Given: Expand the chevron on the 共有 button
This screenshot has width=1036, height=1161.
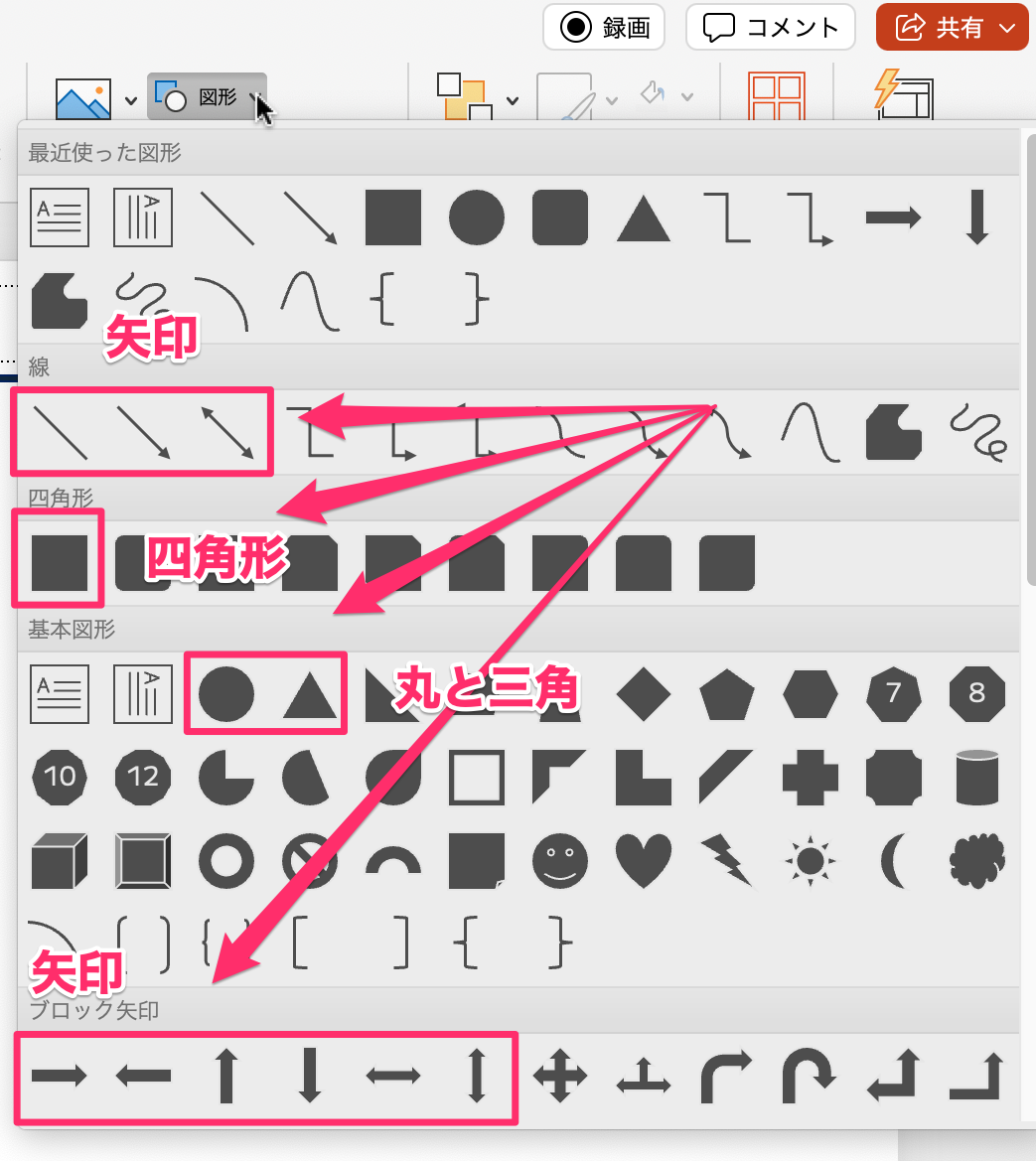Looking at the screenshot, I should 1007,28.
